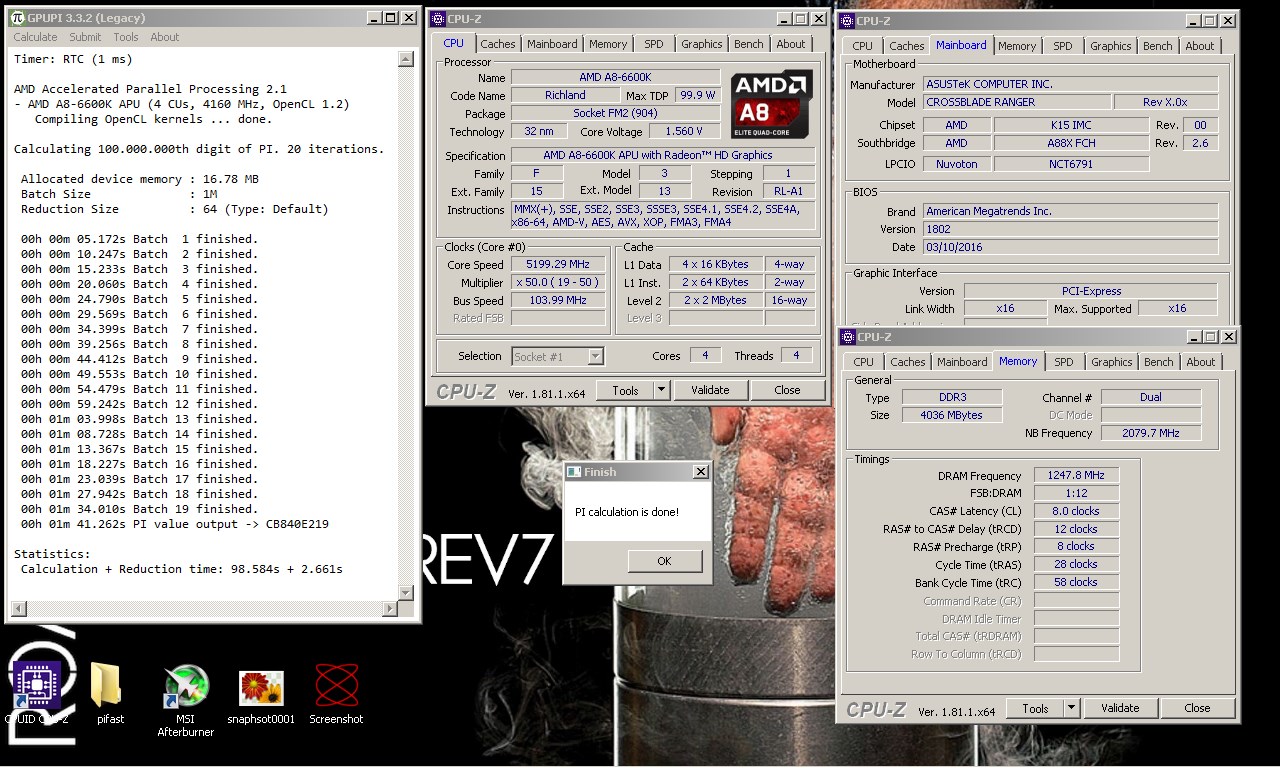Switch to Mainboard tab in CPU window
This screenshot has width=1280, height=768.
552,44
